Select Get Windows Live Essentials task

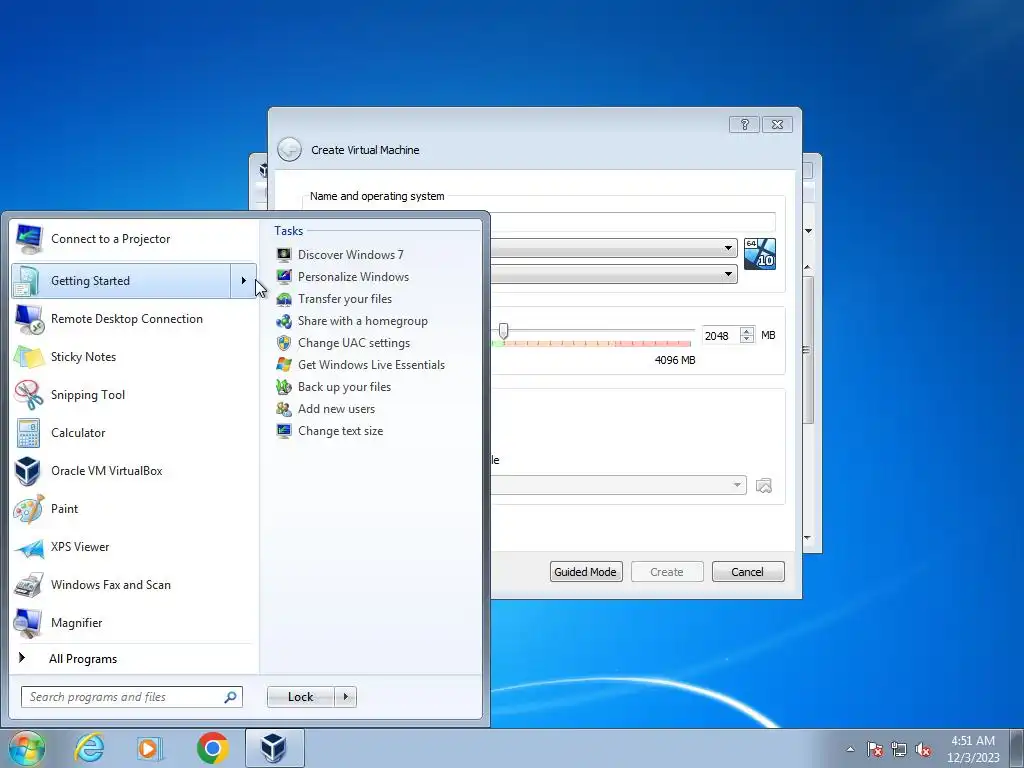pyautogui.click(x=372, y=365)
